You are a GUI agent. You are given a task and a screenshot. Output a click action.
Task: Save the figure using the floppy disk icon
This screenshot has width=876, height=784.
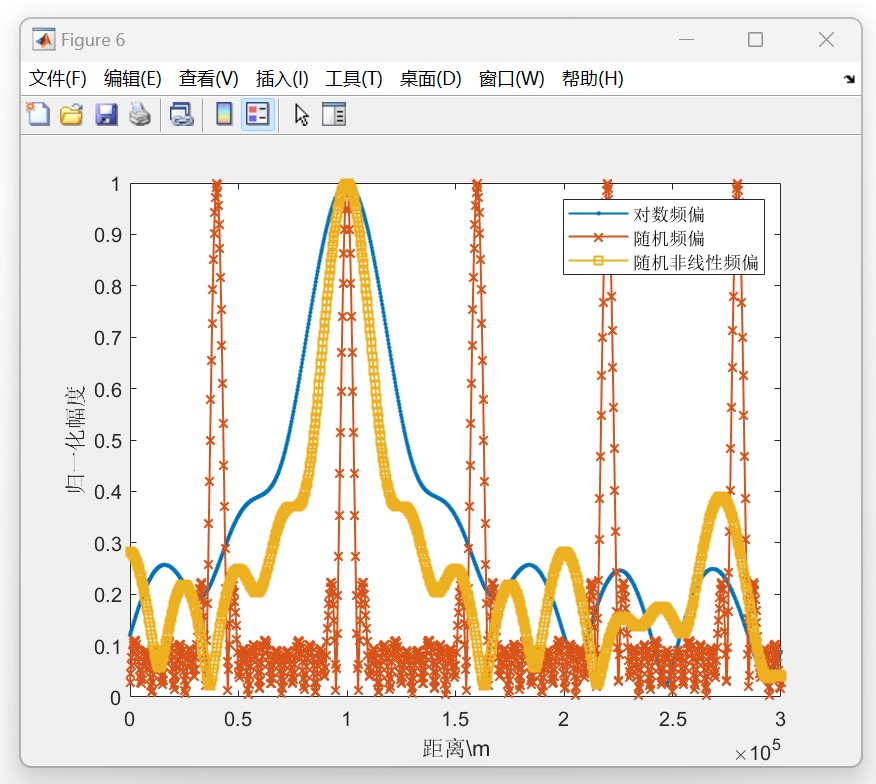(106, 115)
